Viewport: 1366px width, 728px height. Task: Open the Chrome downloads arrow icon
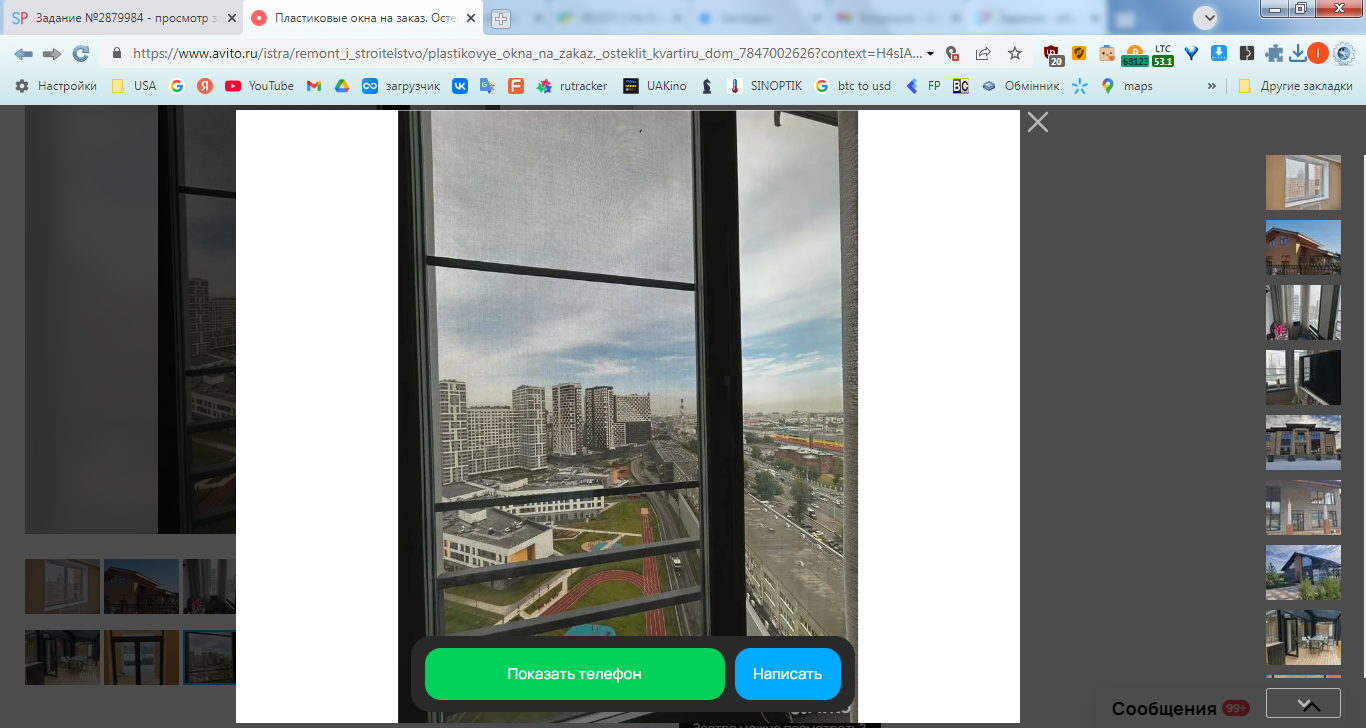tap(1297, 53)
